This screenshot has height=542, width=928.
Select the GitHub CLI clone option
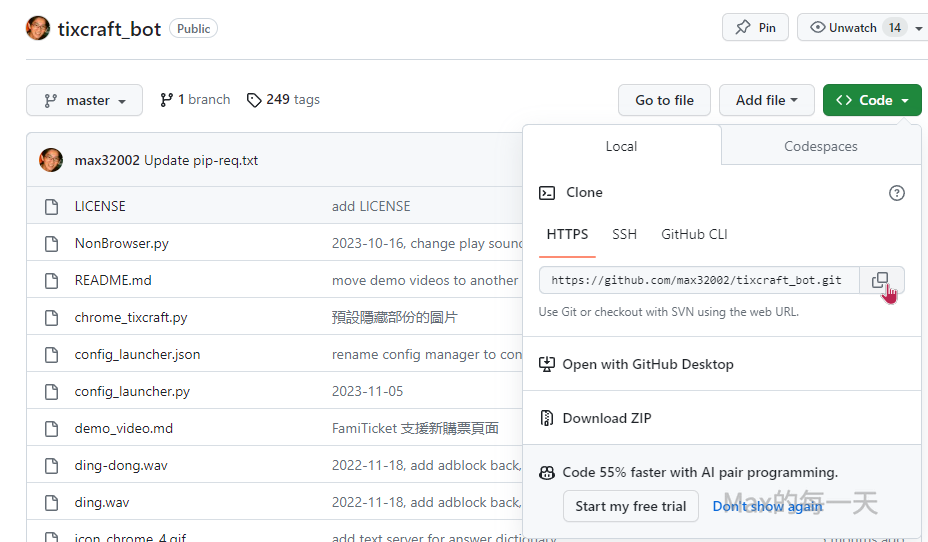point(694,234)
